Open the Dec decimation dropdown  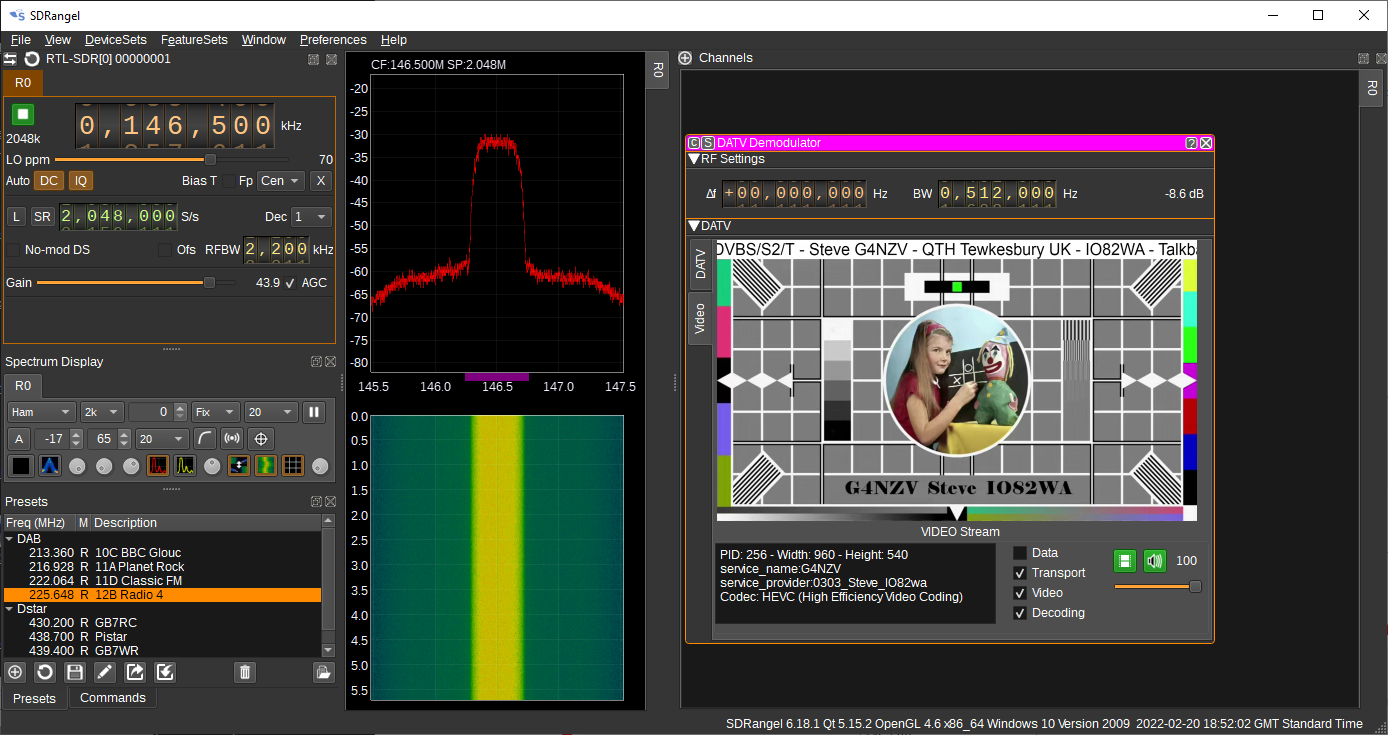point(311,217)
